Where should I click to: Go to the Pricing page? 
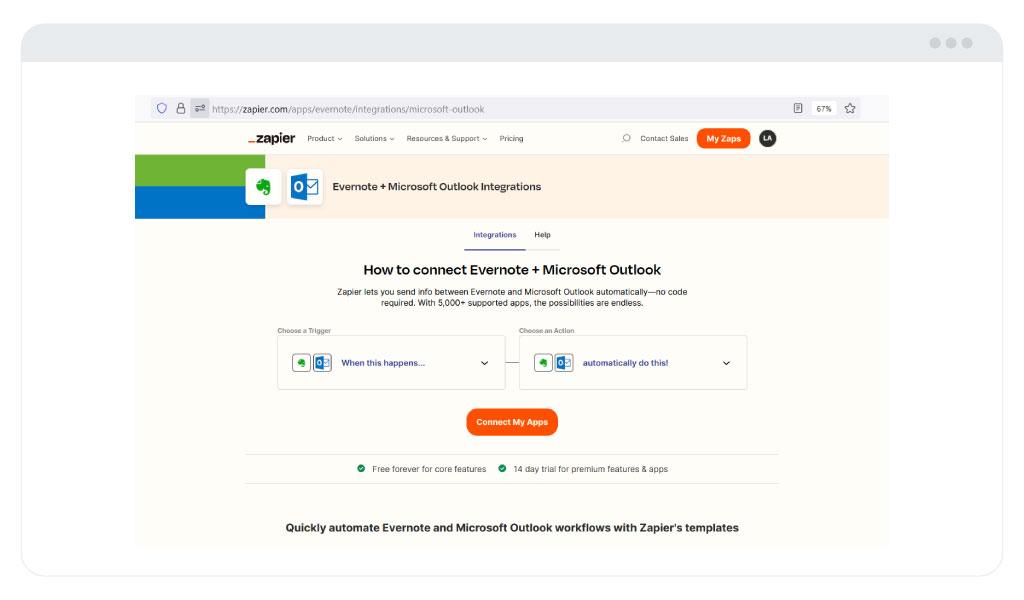coord(511,138)
